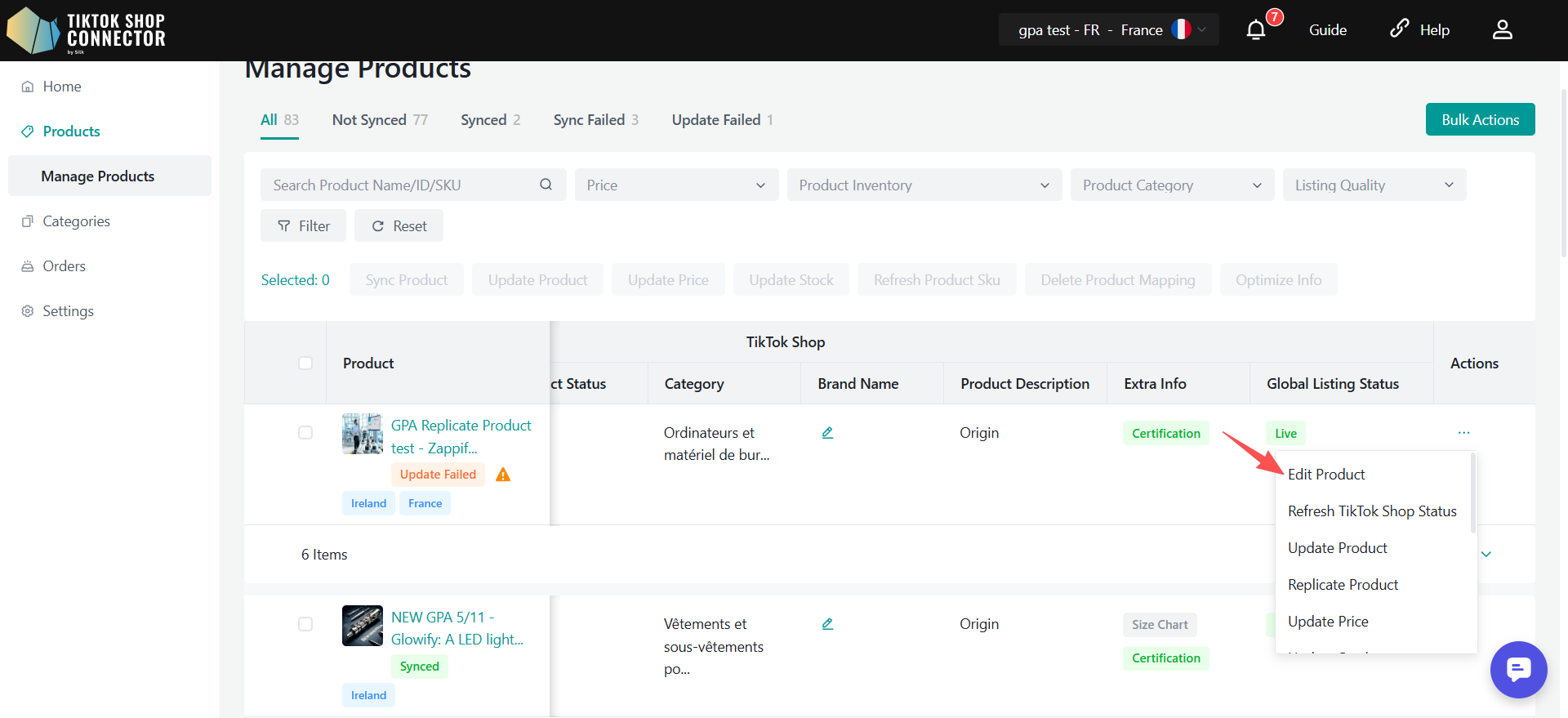Open the Price filter dropdown

(x=676, y=185)
